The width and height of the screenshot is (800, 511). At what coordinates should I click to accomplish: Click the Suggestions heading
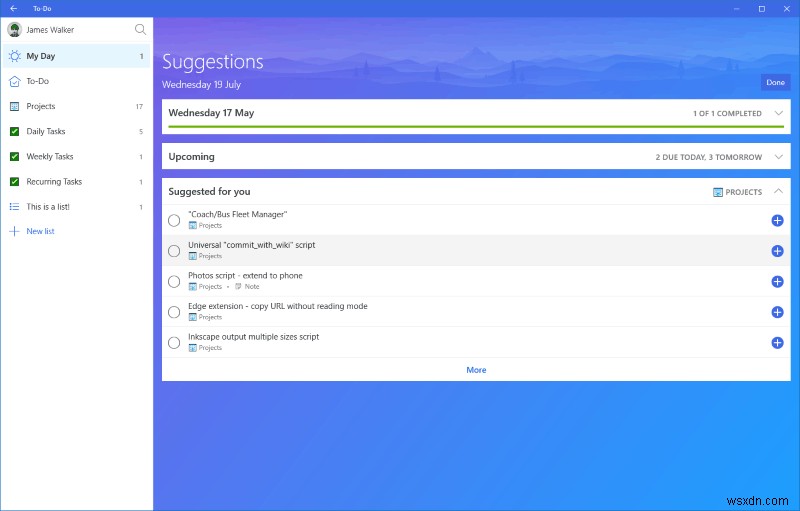click(x=213, y=62)
